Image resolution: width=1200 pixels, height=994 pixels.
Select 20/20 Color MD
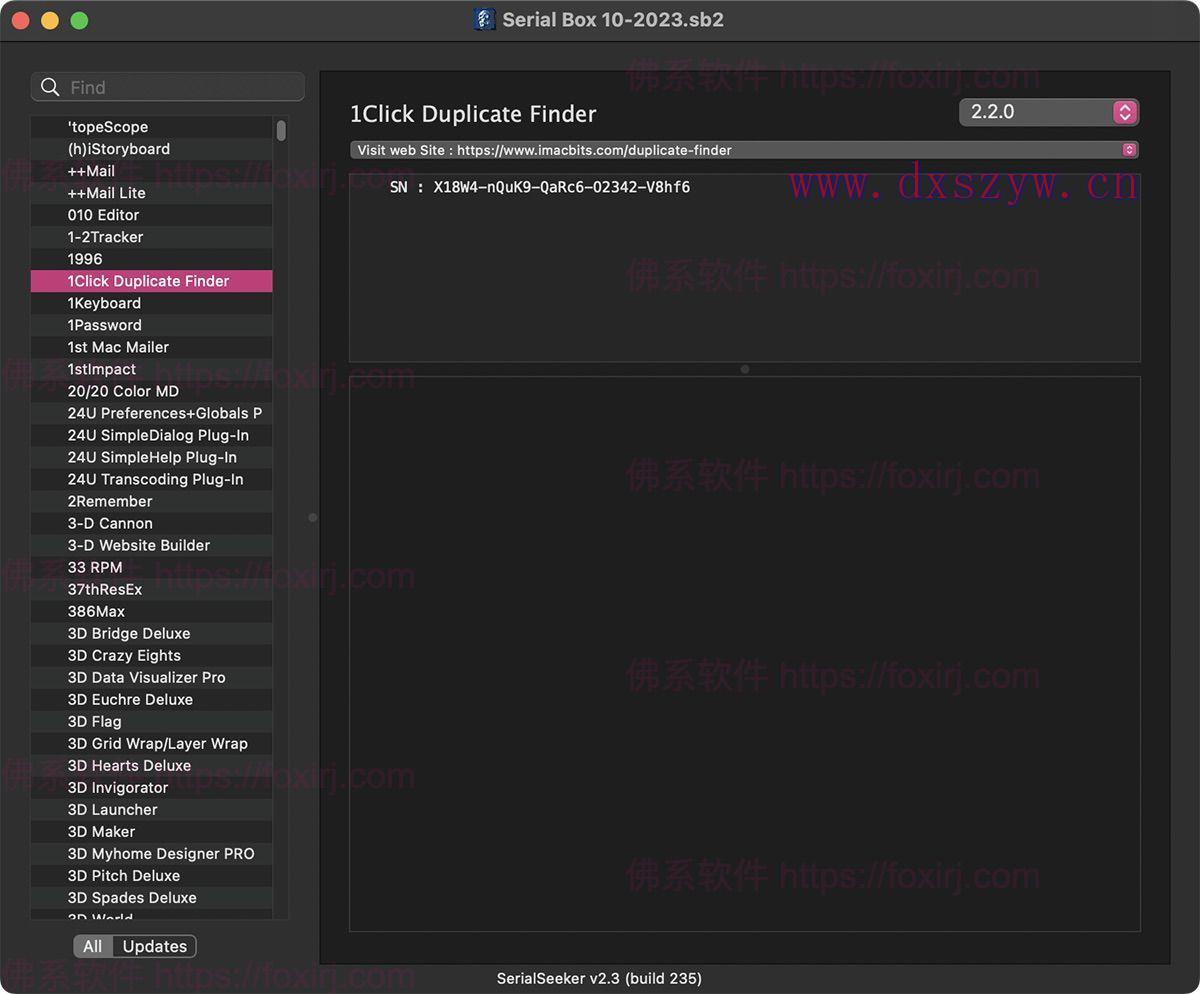151,391
